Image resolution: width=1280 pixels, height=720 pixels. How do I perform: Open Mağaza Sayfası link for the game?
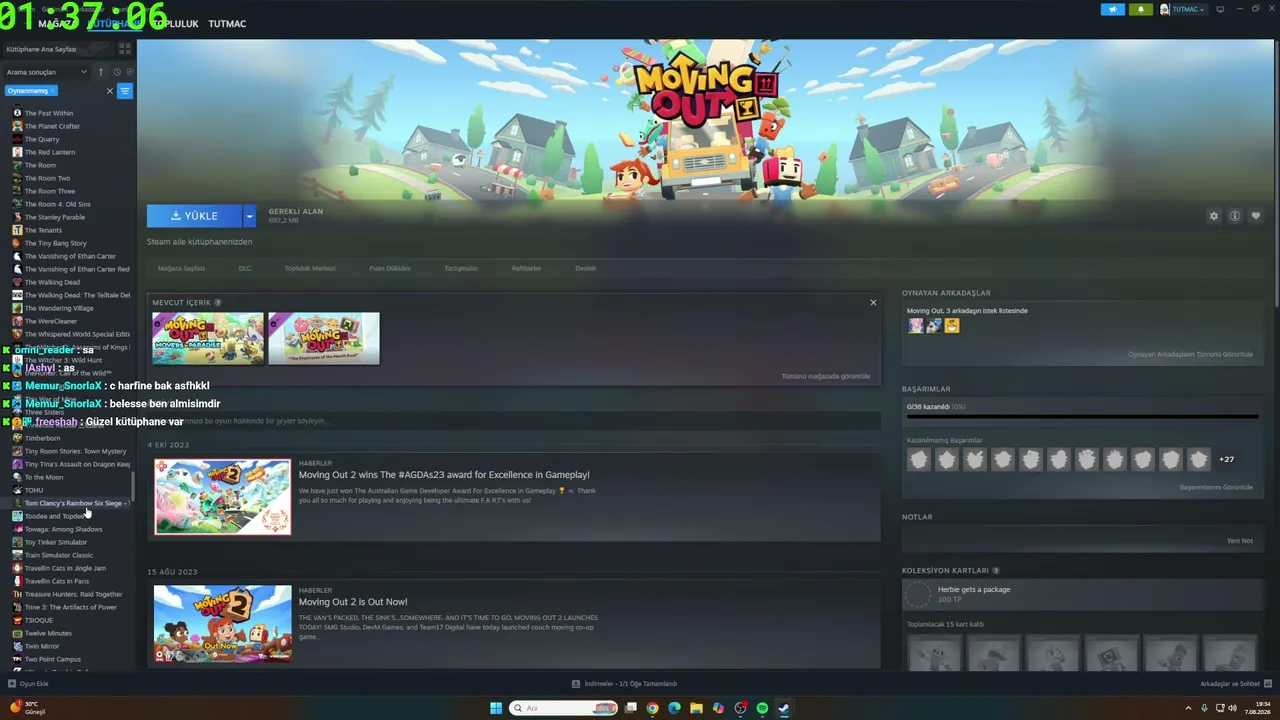pos(181,268)
